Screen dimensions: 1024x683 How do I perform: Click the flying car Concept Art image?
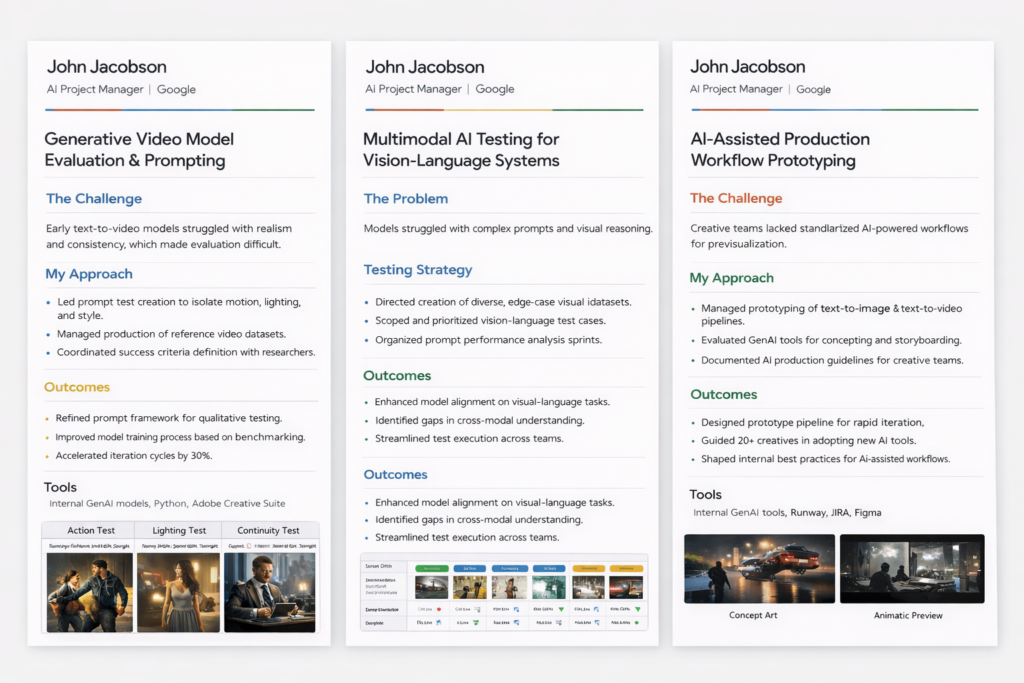[759, 568]
